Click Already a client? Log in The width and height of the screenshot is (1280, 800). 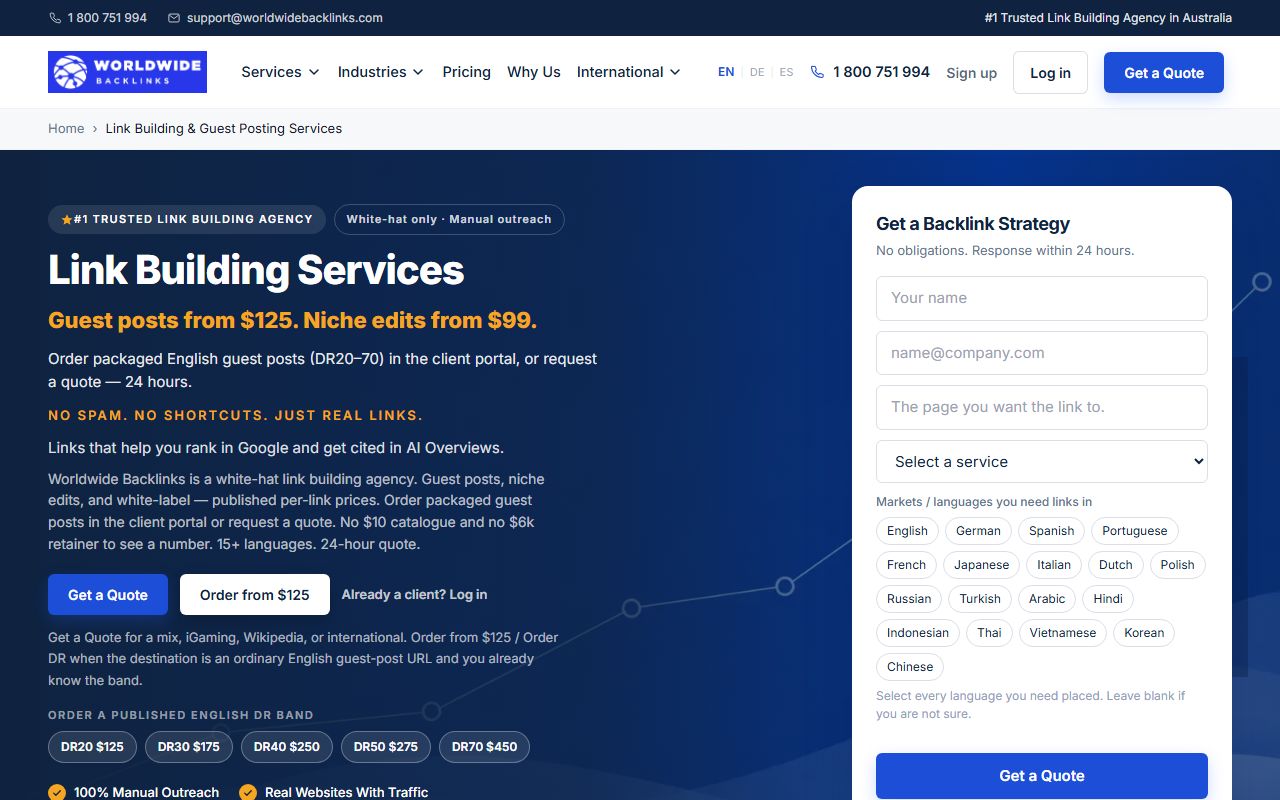[414, 595]
